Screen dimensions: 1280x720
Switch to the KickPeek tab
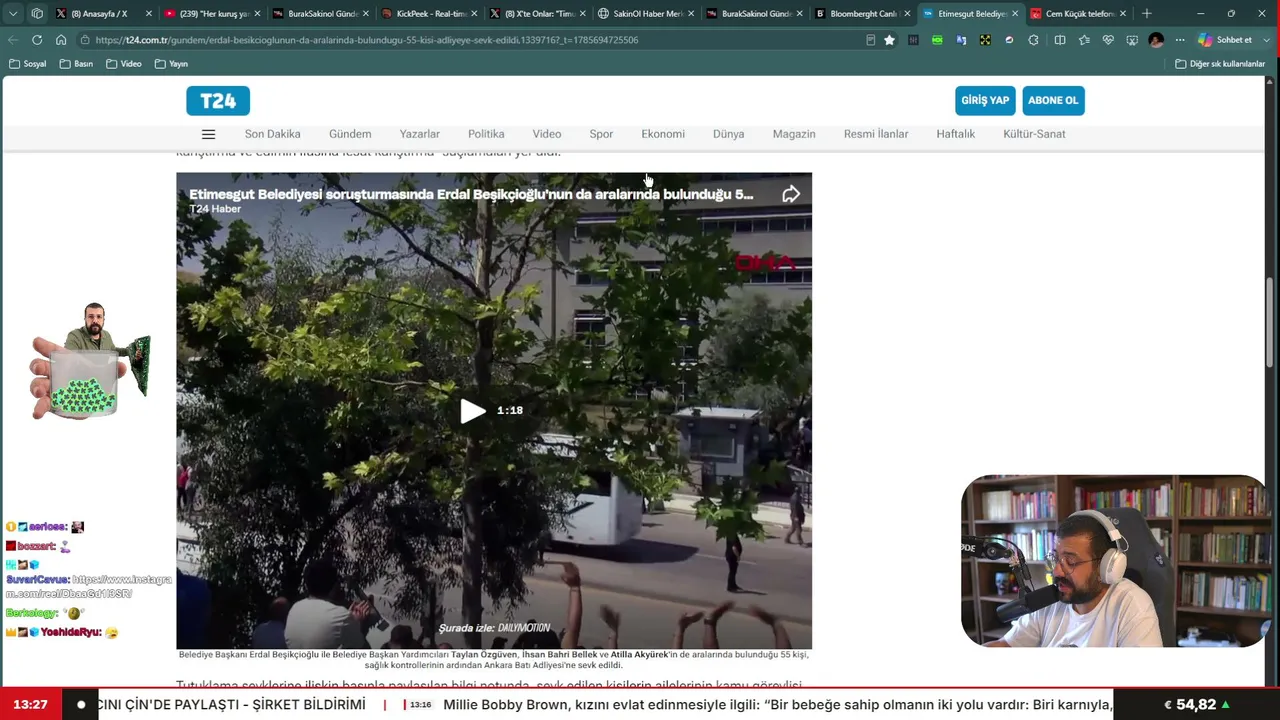click(430, 14)
